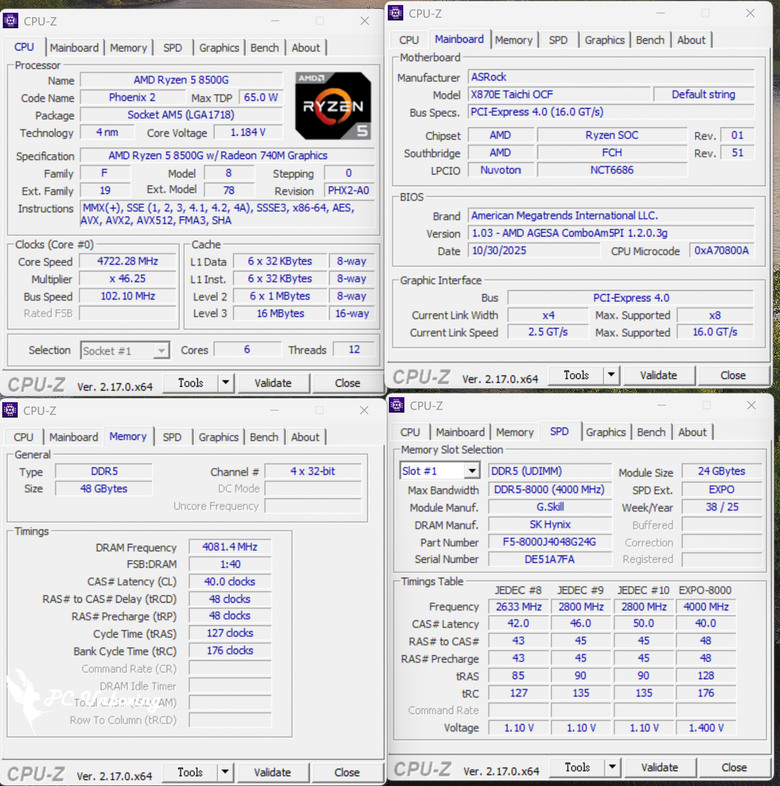Select Bench tab in Memory window
Viewport: 780px width, 786px height.
tap(264, 437)
